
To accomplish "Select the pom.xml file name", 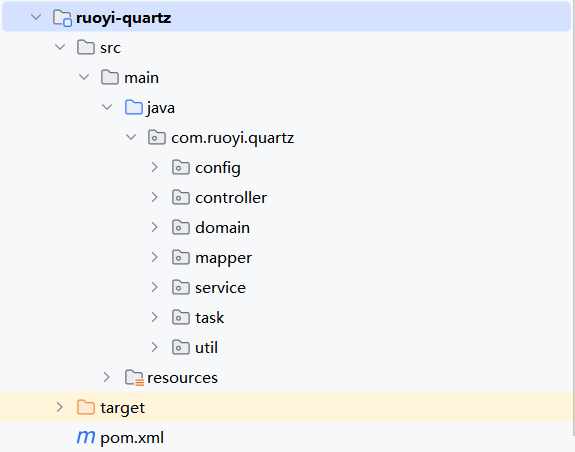I will [x=132, y=438].
